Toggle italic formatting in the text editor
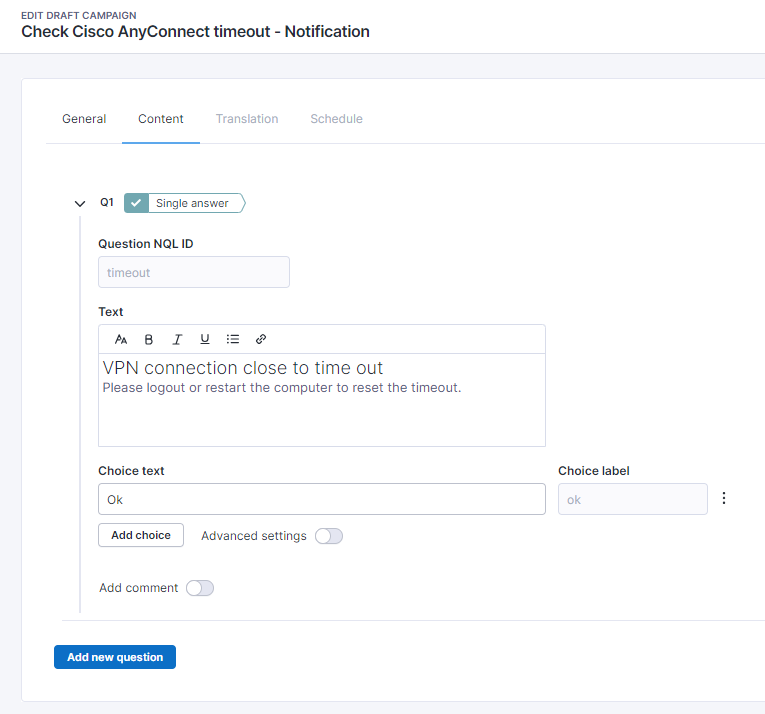Screen dimensions: 765x714 click(177, 339)
